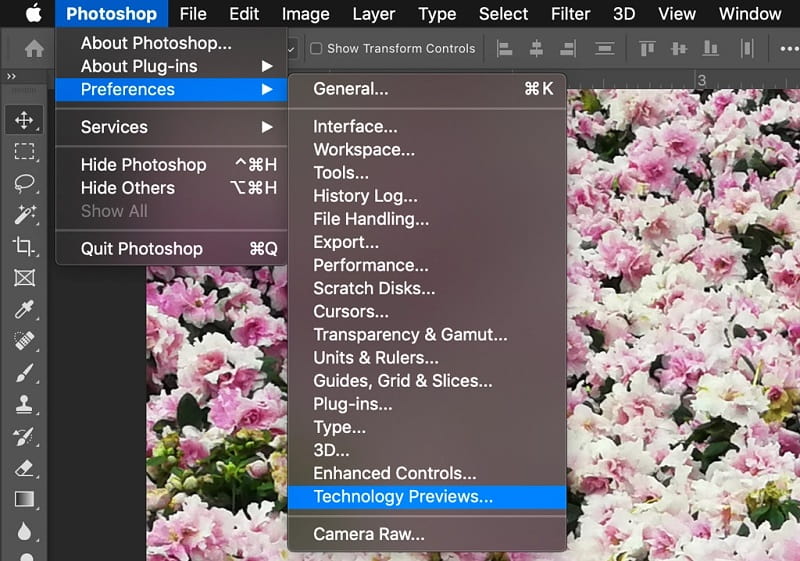Select the Spot Healing Brush tool
The image size is (800, 561).
coord(24,341)
